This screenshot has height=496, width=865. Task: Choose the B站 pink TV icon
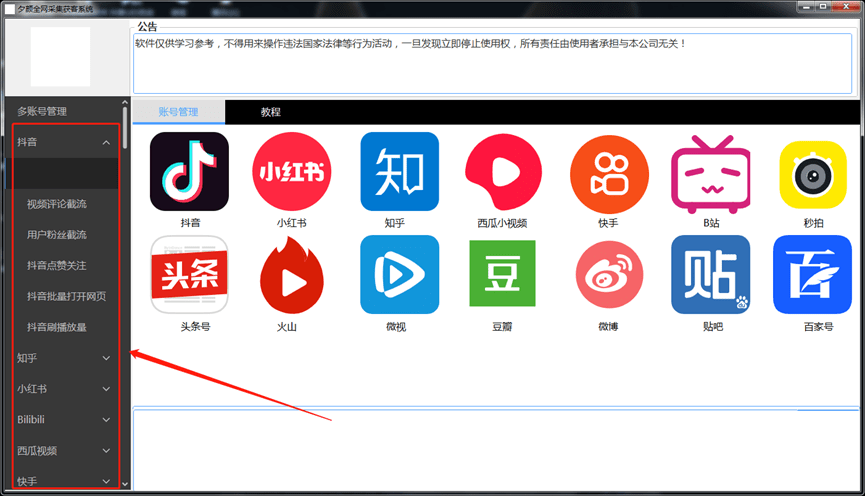(x=711, y=174)
